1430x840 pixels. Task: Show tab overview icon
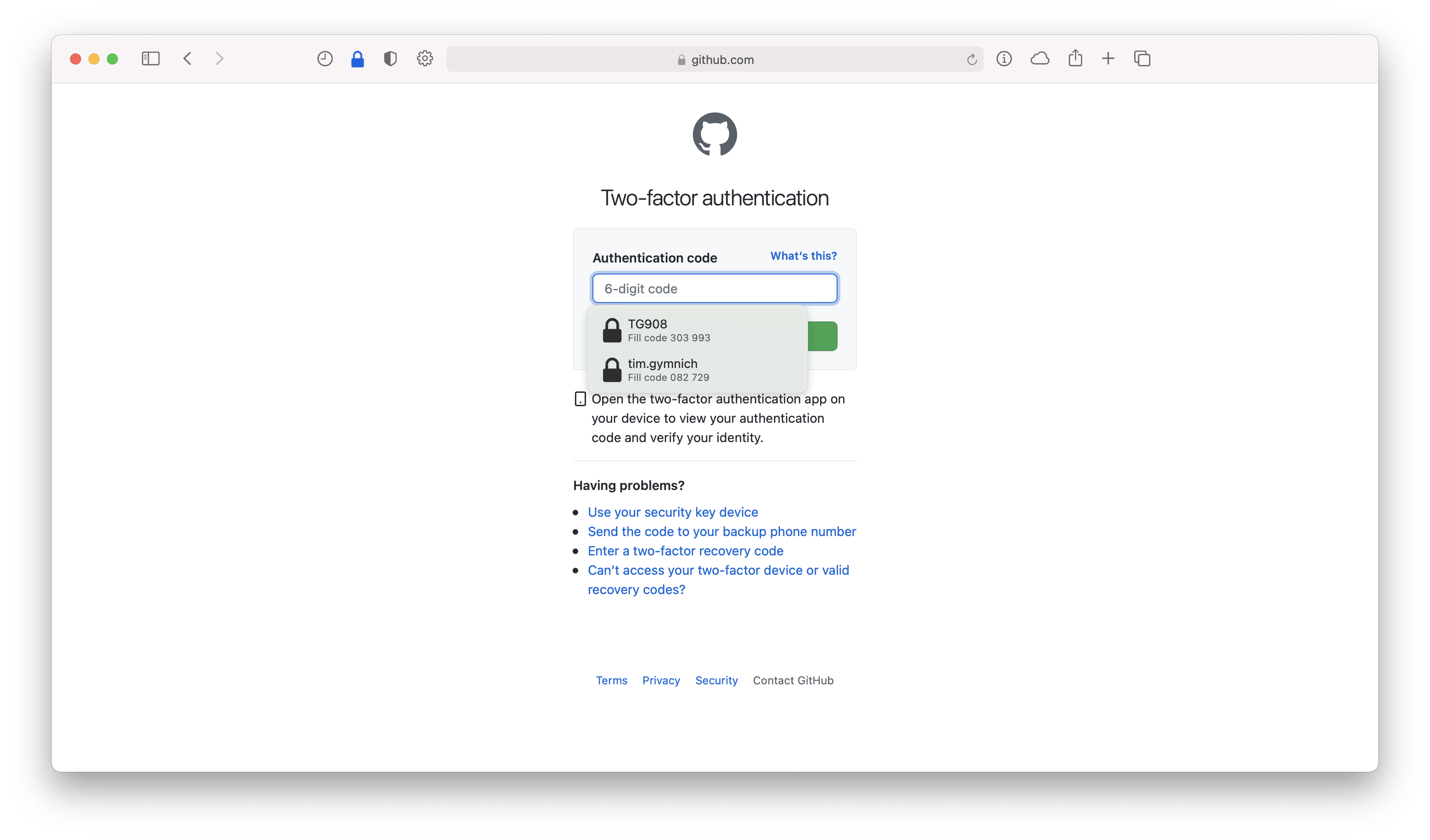(1142, 58)
